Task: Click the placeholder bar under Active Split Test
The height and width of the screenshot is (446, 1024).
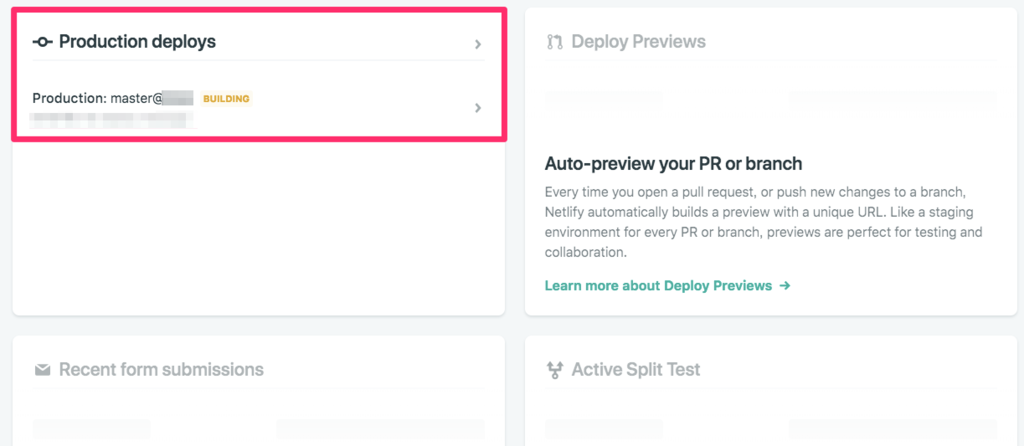Action: pyautogui.click(x=603, y=429)
